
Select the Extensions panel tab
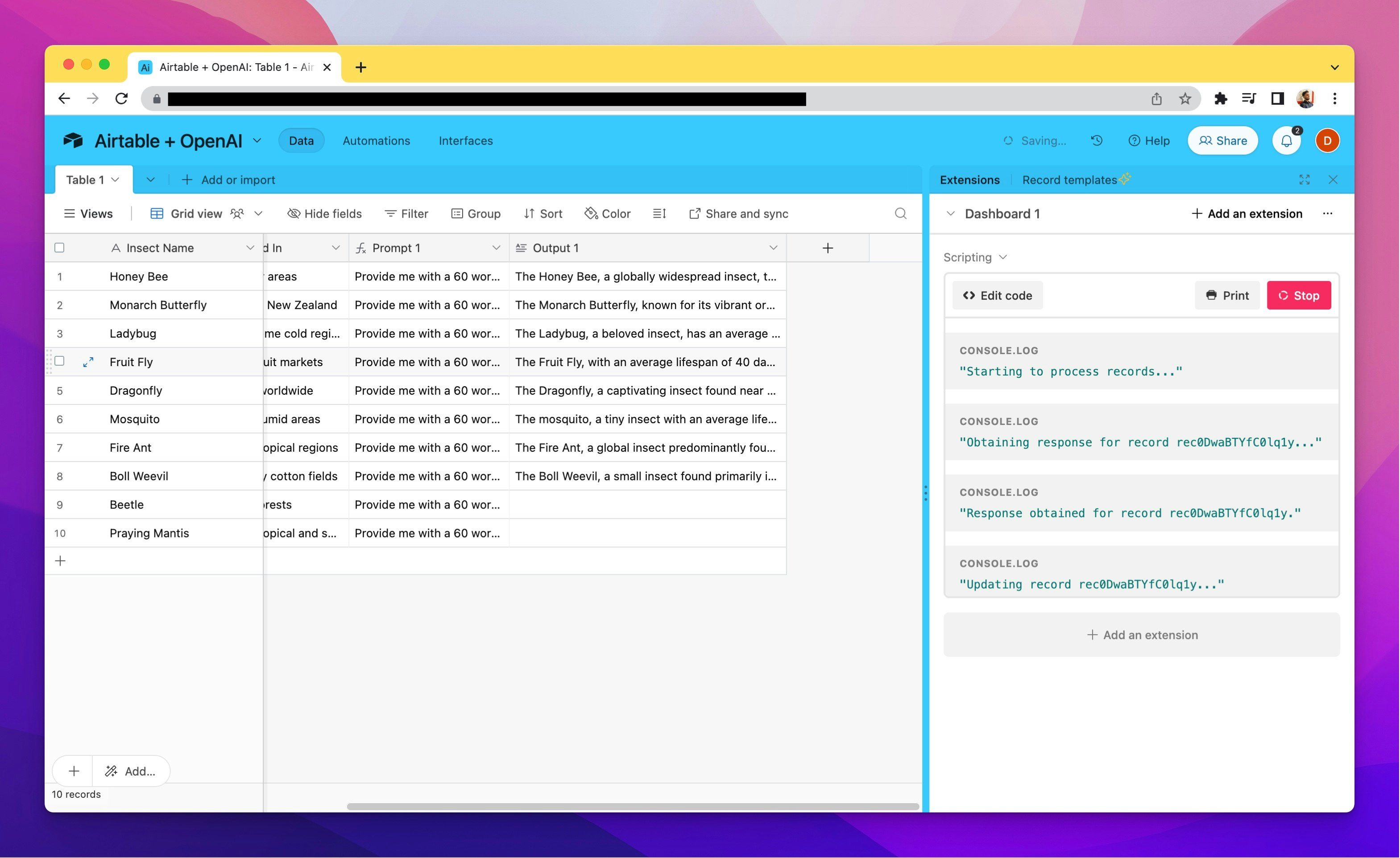[x=969, y=179]
